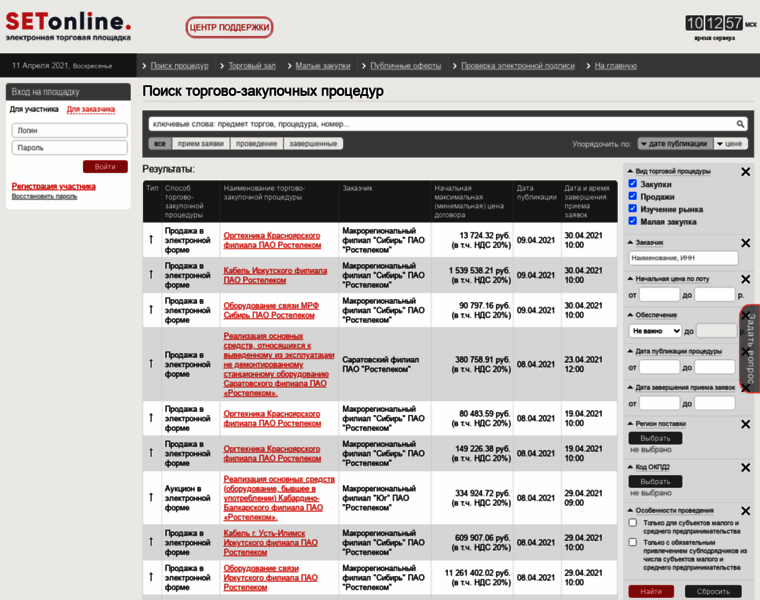This screenshot has height=600, width=760.
Task: Select the 'все' status filter tab
Action: pyautogui.click(x=159, y=143)
